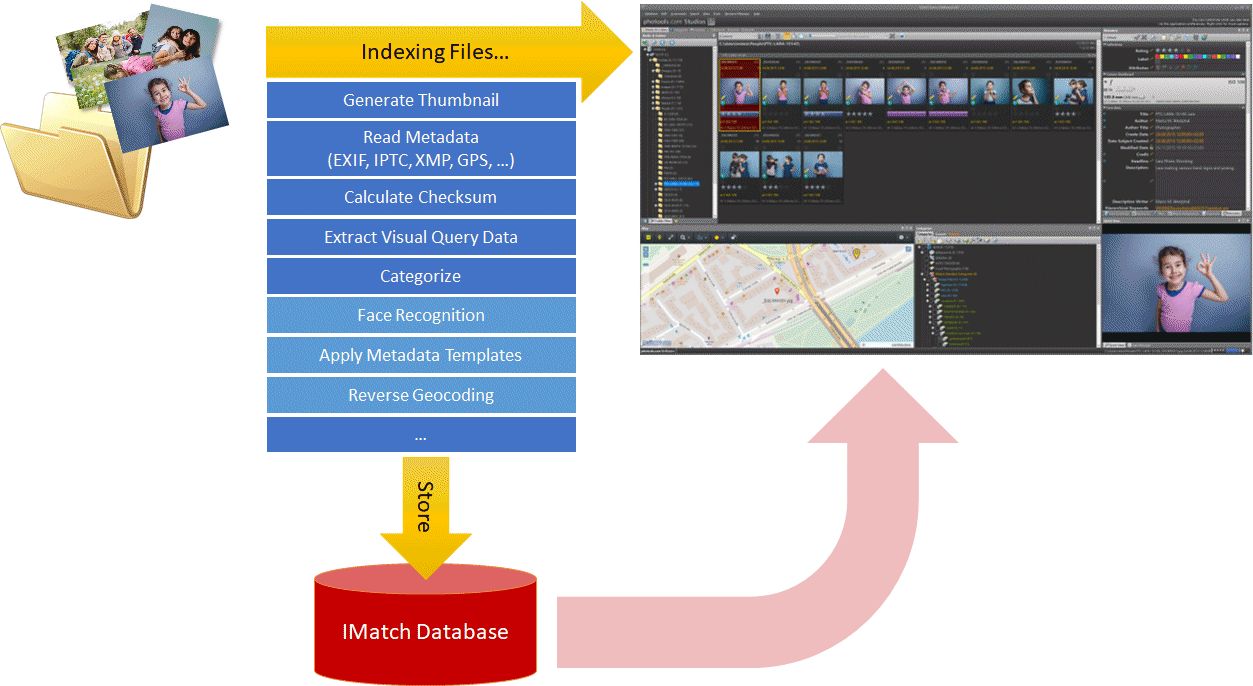Click the yellow marker pin on the map
The height and width of the screenshot is (686, 1253).
point(856,253)
